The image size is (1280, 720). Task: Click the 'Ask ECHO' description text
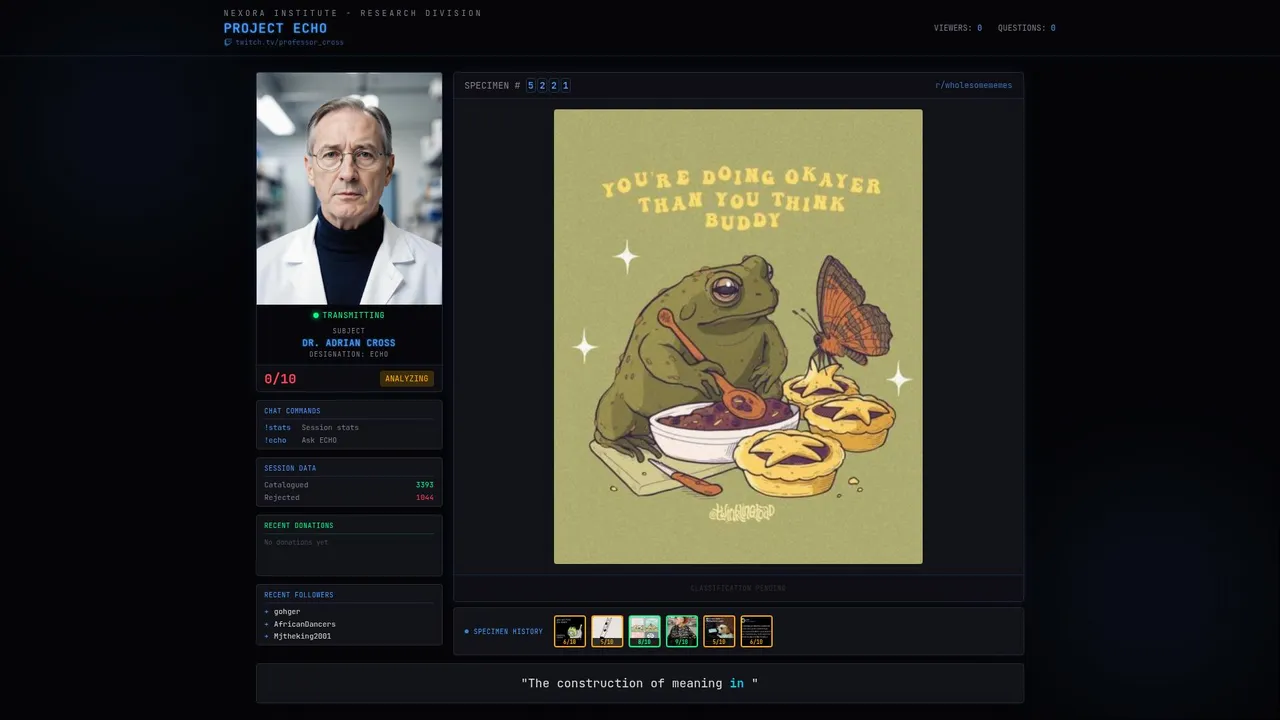319,440
